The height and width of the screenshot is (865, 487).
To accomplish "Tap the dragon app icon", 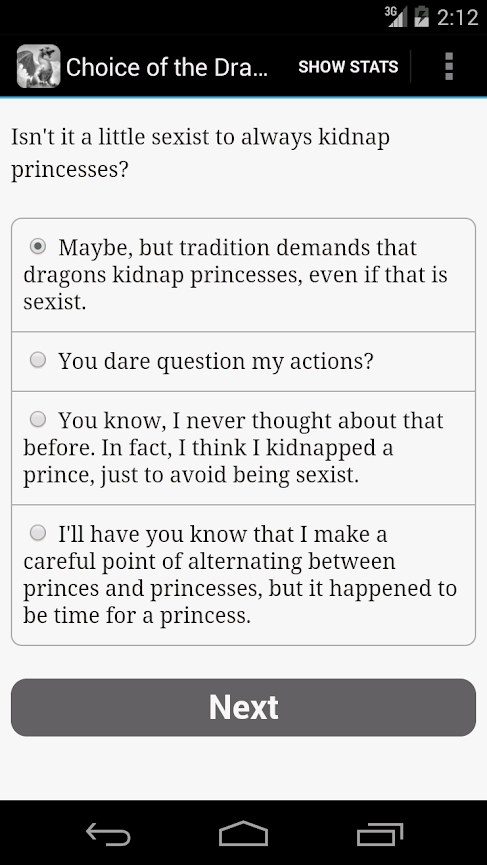I will 39,66.
